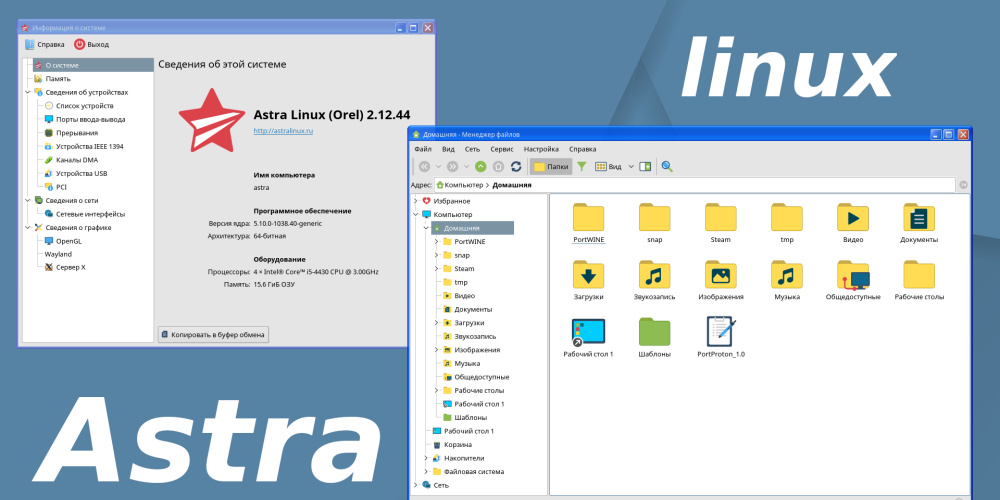This screenshot has width=1000, height=500.
Task: Open the forward history dropdown arrow
Action: pos(466,166)
